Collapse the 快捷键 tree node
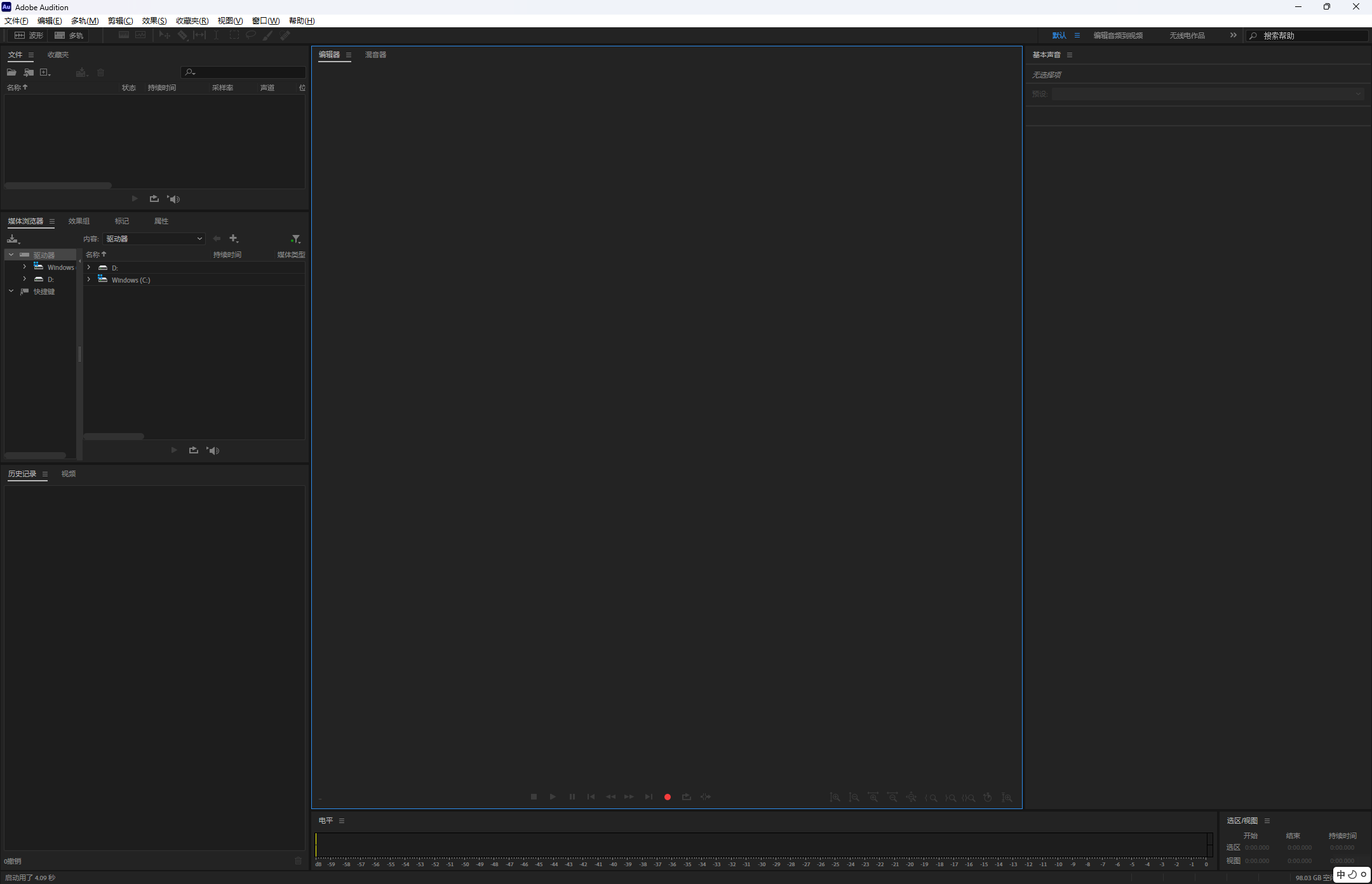The image size is (1372, 884). 11,291
